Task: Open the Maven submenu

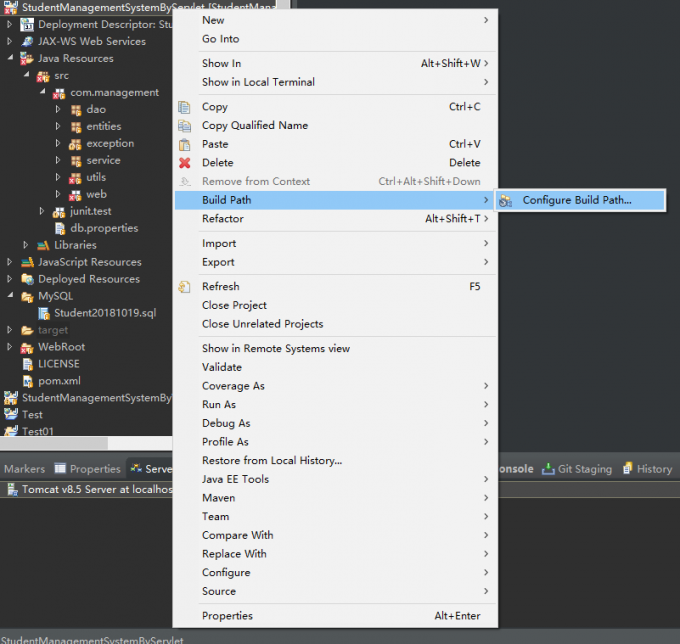Action: coord(218,498)
